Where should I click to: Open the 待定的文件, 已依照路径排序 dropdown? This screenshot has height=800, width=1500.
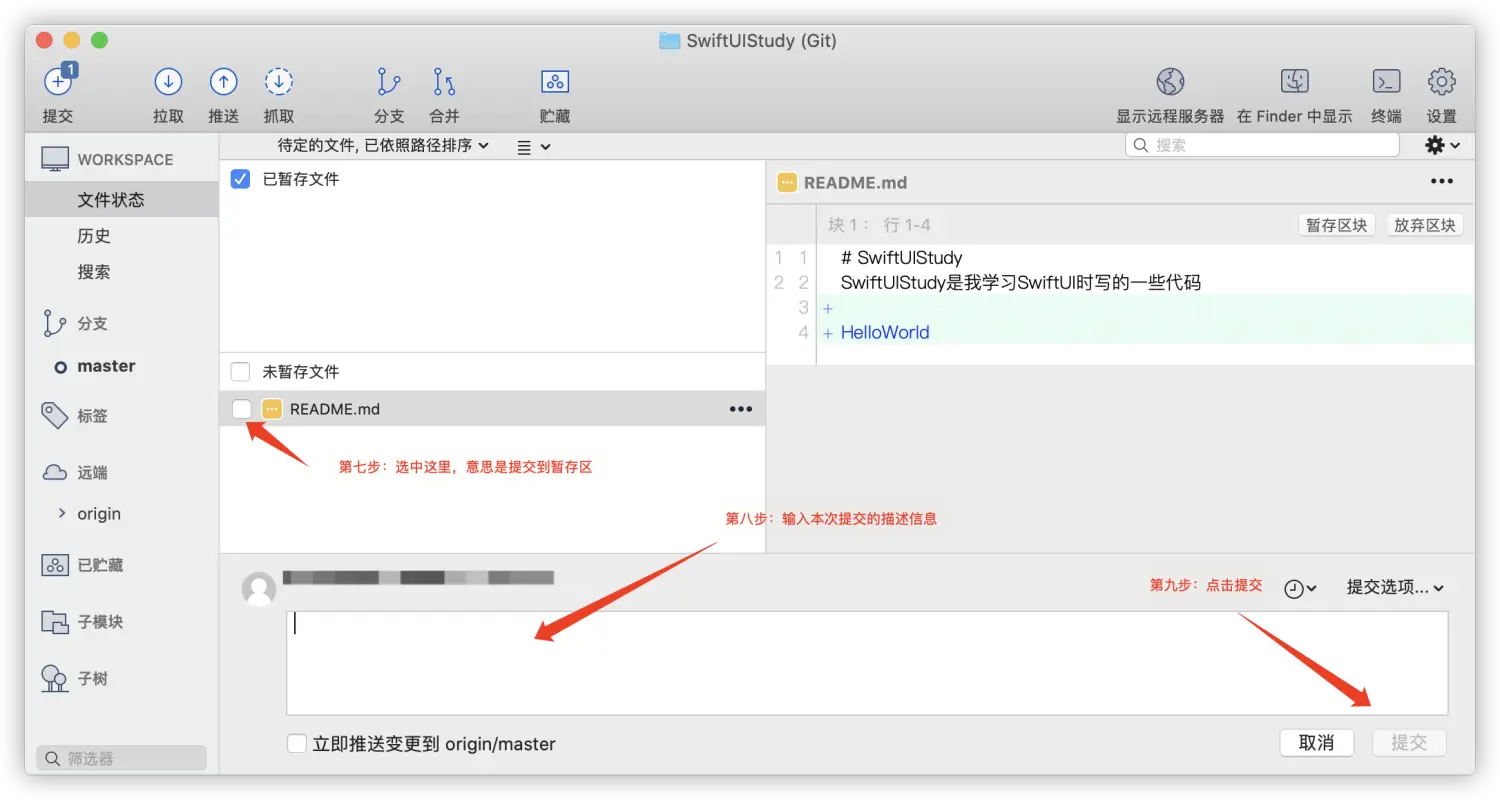[x=383, y=146]
